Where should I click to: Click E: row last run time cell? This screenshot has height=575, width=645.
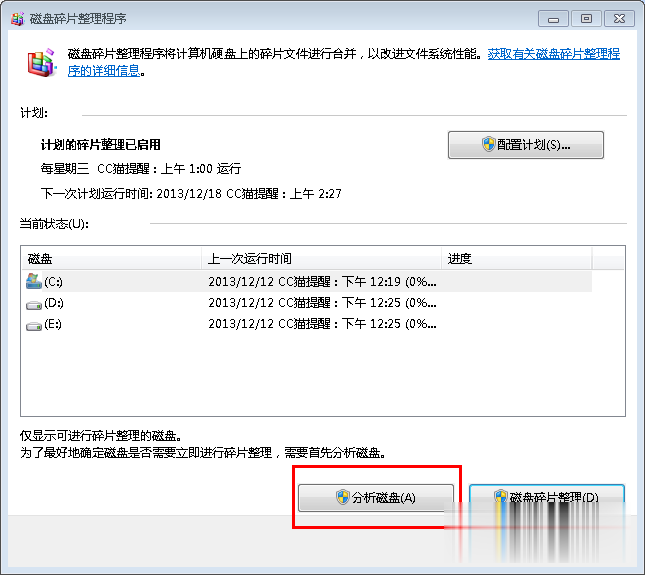[322, 324]
